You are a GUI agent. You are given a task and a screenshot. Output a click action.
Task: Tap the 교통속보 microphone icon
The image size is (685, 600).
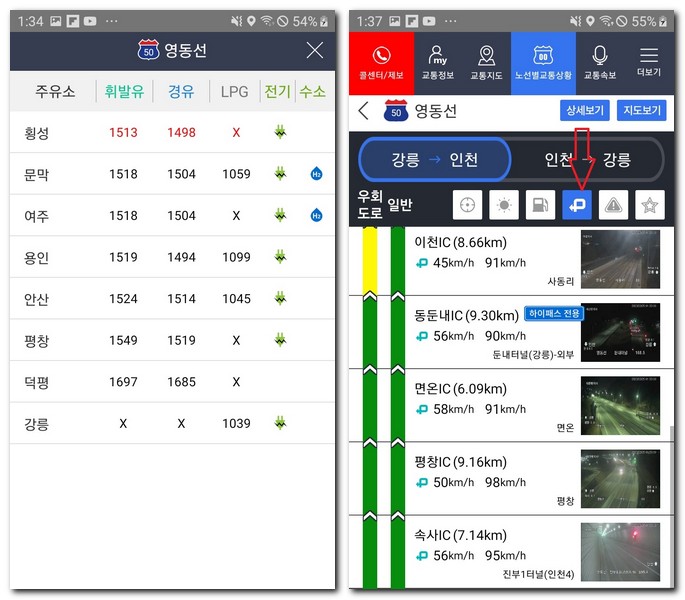point(600,63)
